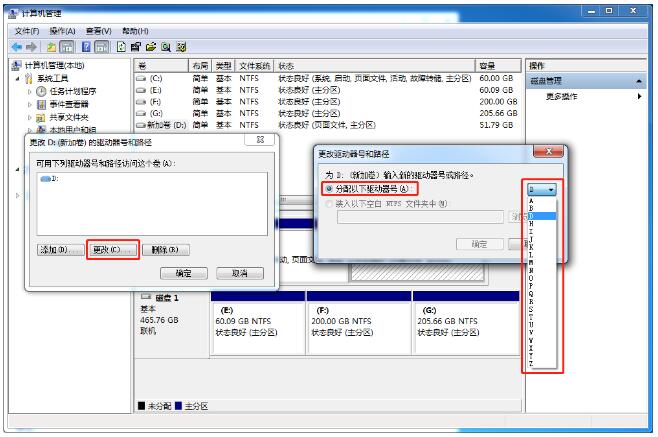658x437 pixels.
Task: Click the 共享文件夹 folder icon in tree
Action: tap(41, 117)
